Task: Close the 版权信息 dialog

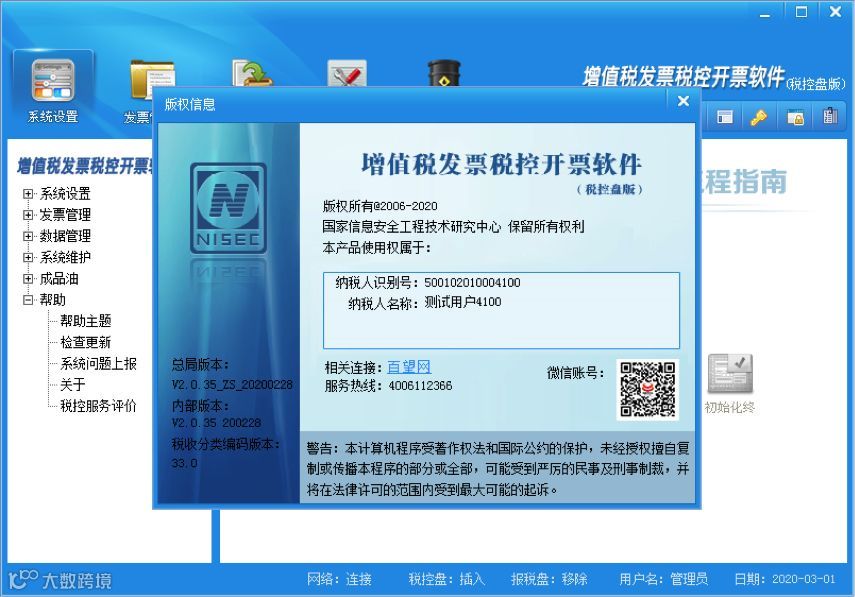Action: (683, 101)
